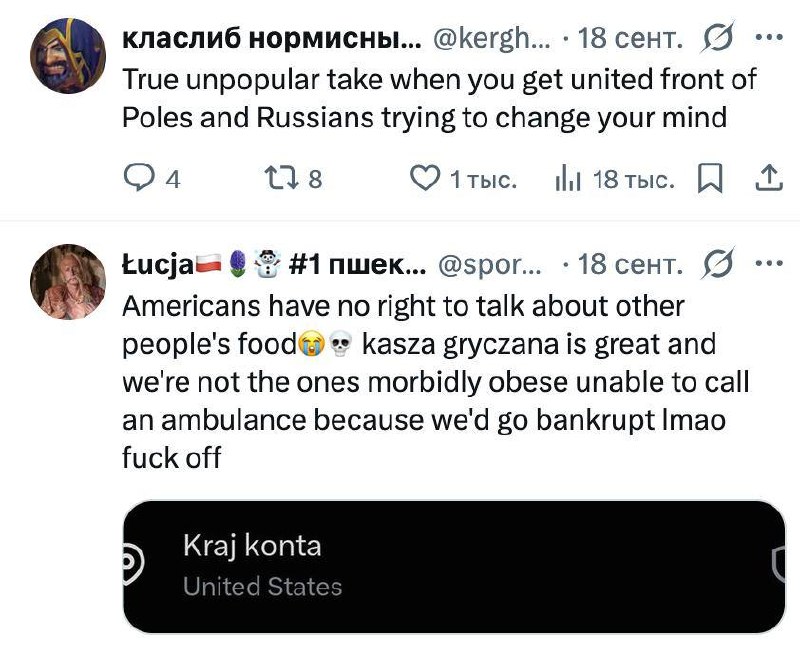This screenshot has height=656, width=800.
Task: Open the @spor... handle link
Action: 490,264
